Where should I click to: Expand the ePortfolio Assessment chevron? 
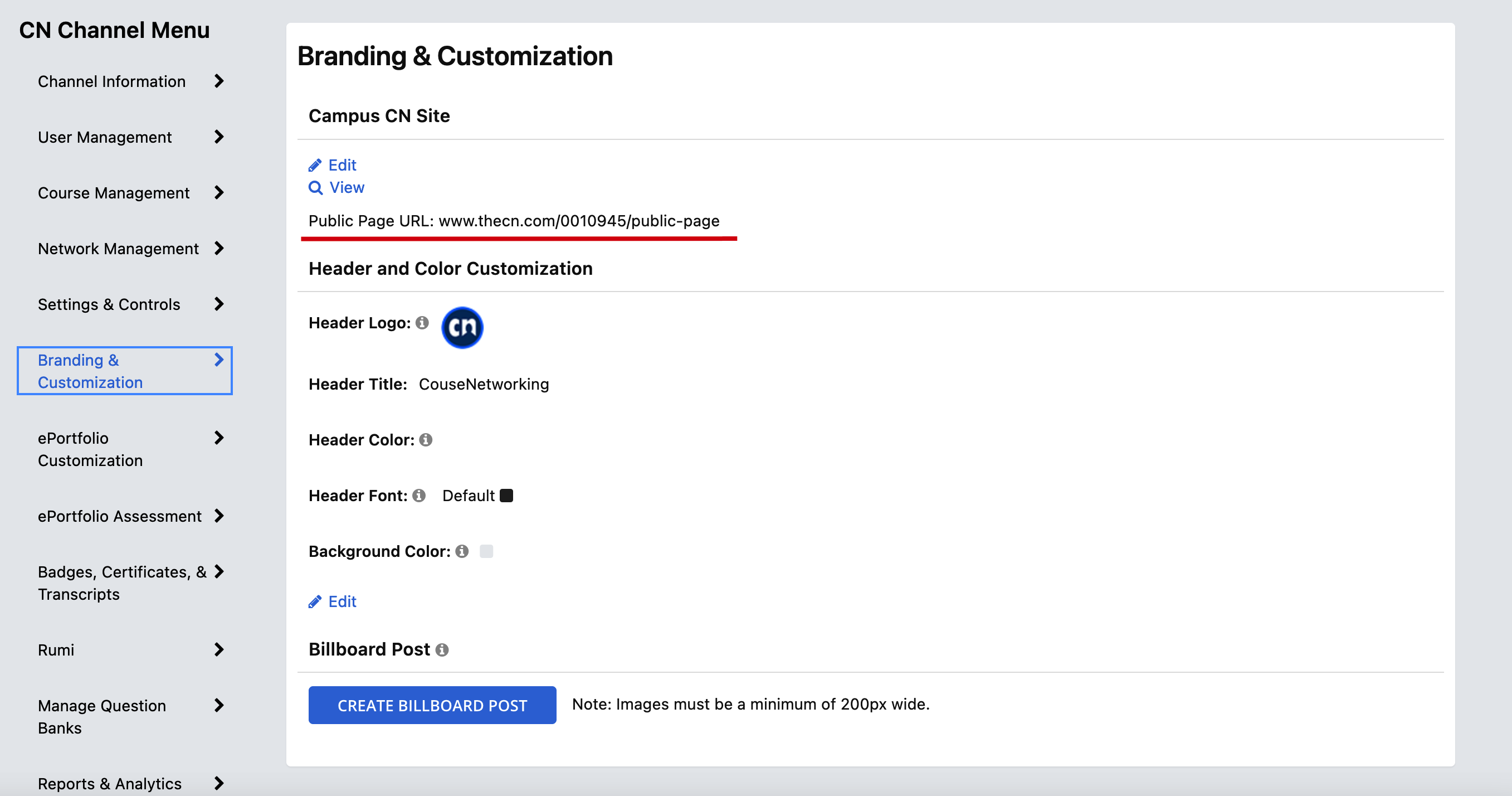[220, 516]
